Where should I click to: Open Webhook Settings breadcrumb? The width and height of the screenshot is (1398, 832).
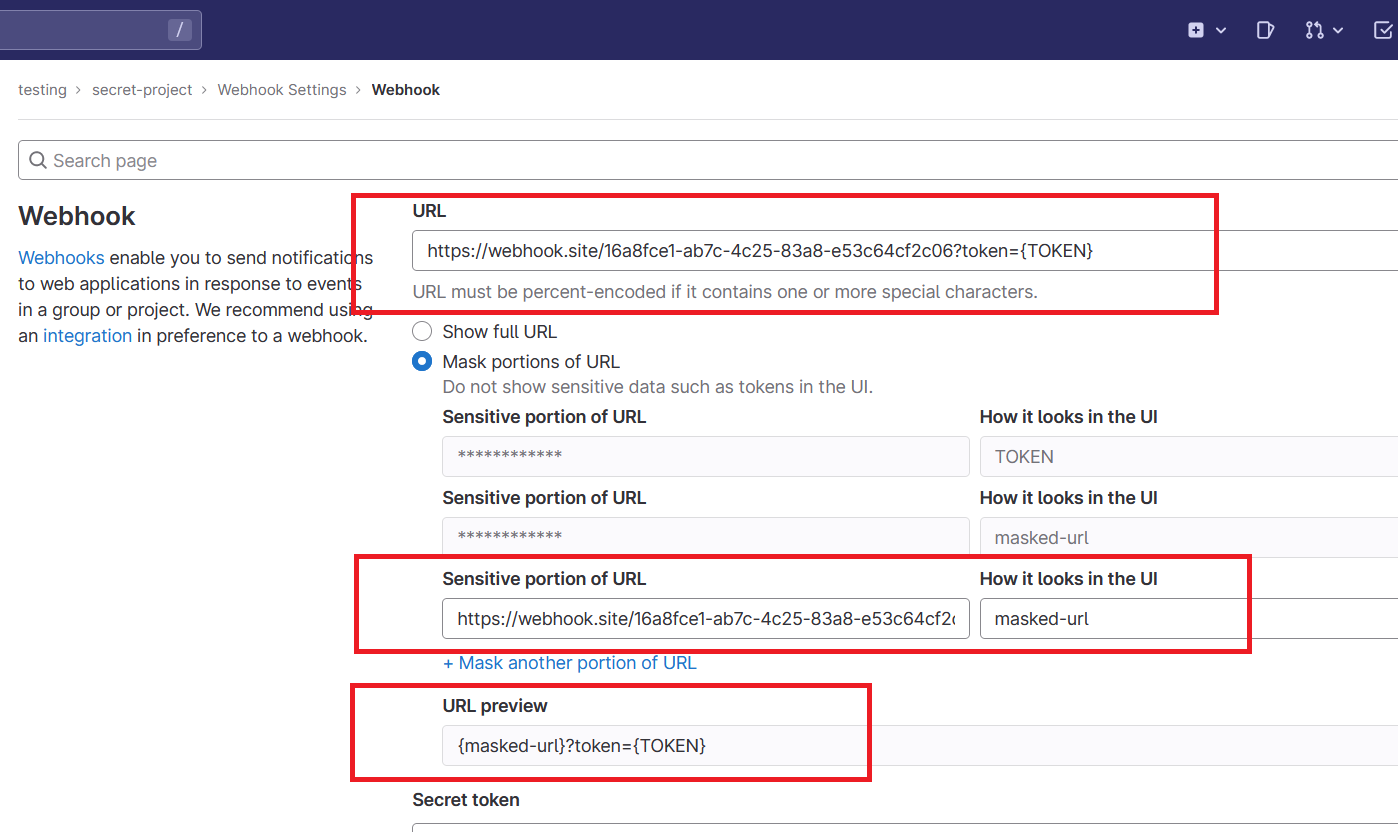pyautogui.click(x=282, y=90)
